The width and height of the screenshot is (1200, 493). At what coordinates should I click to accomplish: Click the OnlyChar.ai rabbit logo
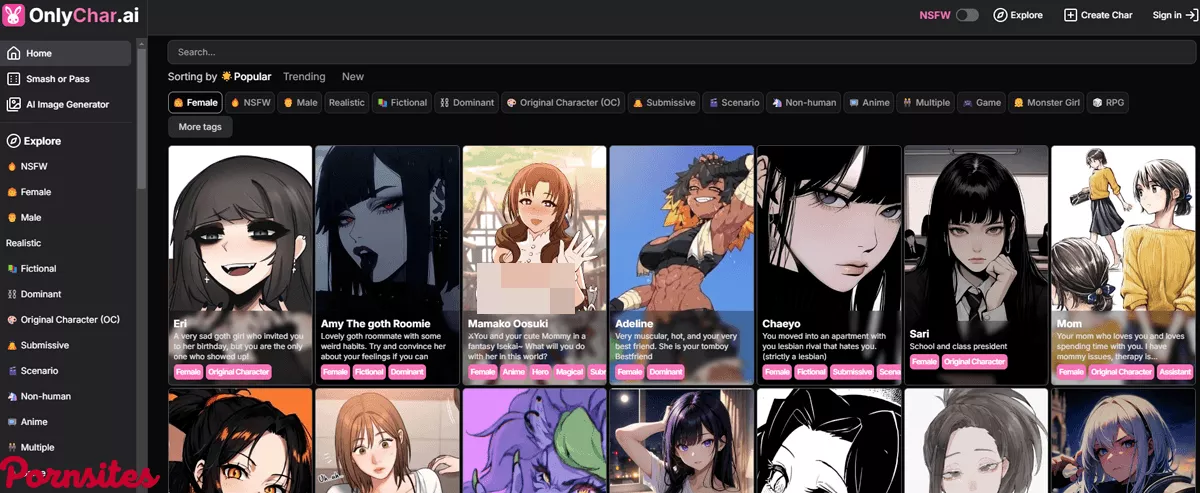pyautogui.click(x=14, y=16)
